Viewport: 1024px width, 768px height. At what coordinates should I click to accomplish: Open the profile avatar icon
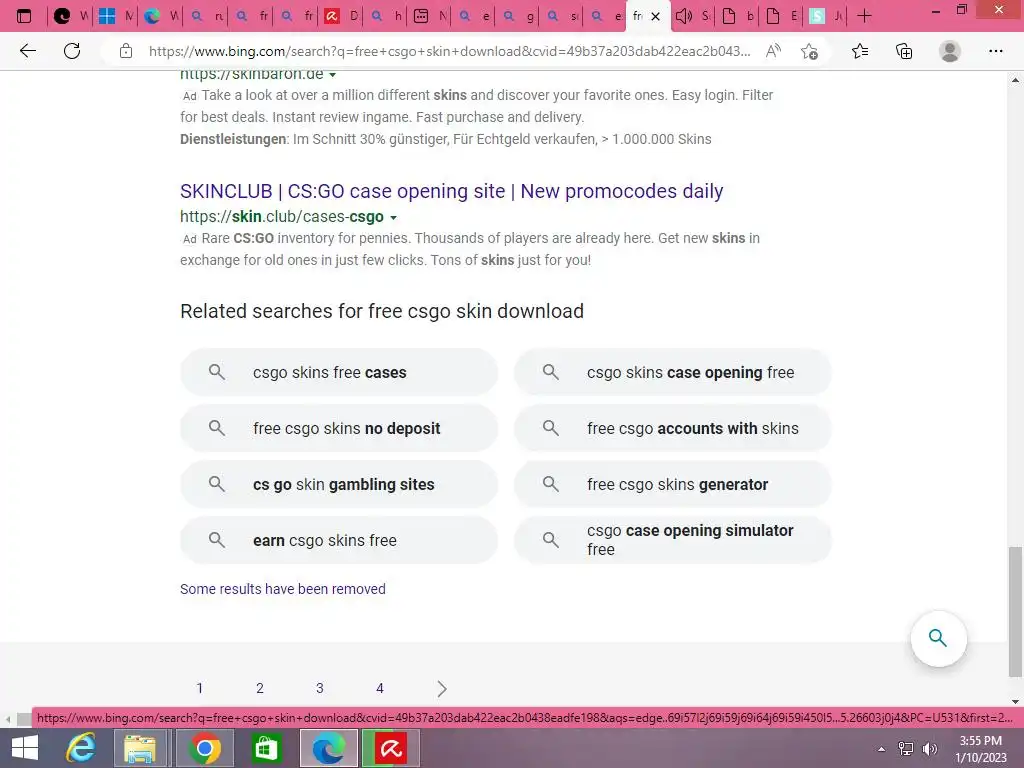950,51
